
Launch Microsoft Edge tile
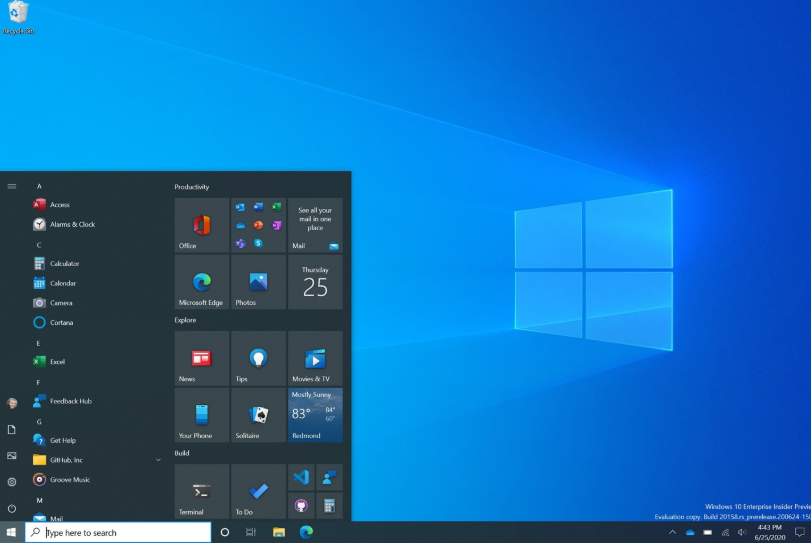pyautogui.click(x=202, y=282)
